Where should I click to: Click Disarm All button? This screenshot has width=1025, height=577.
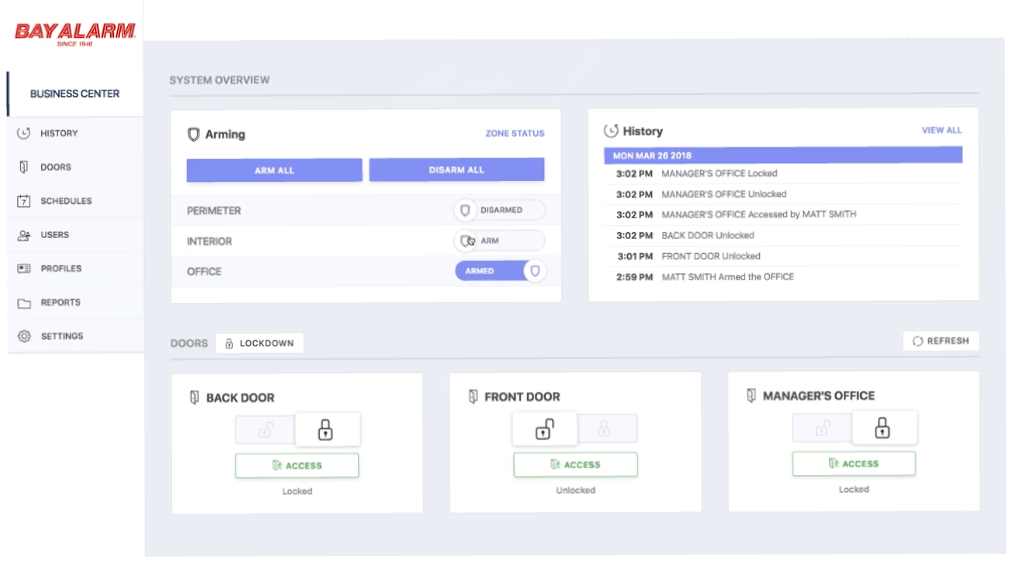coord(456,169)
